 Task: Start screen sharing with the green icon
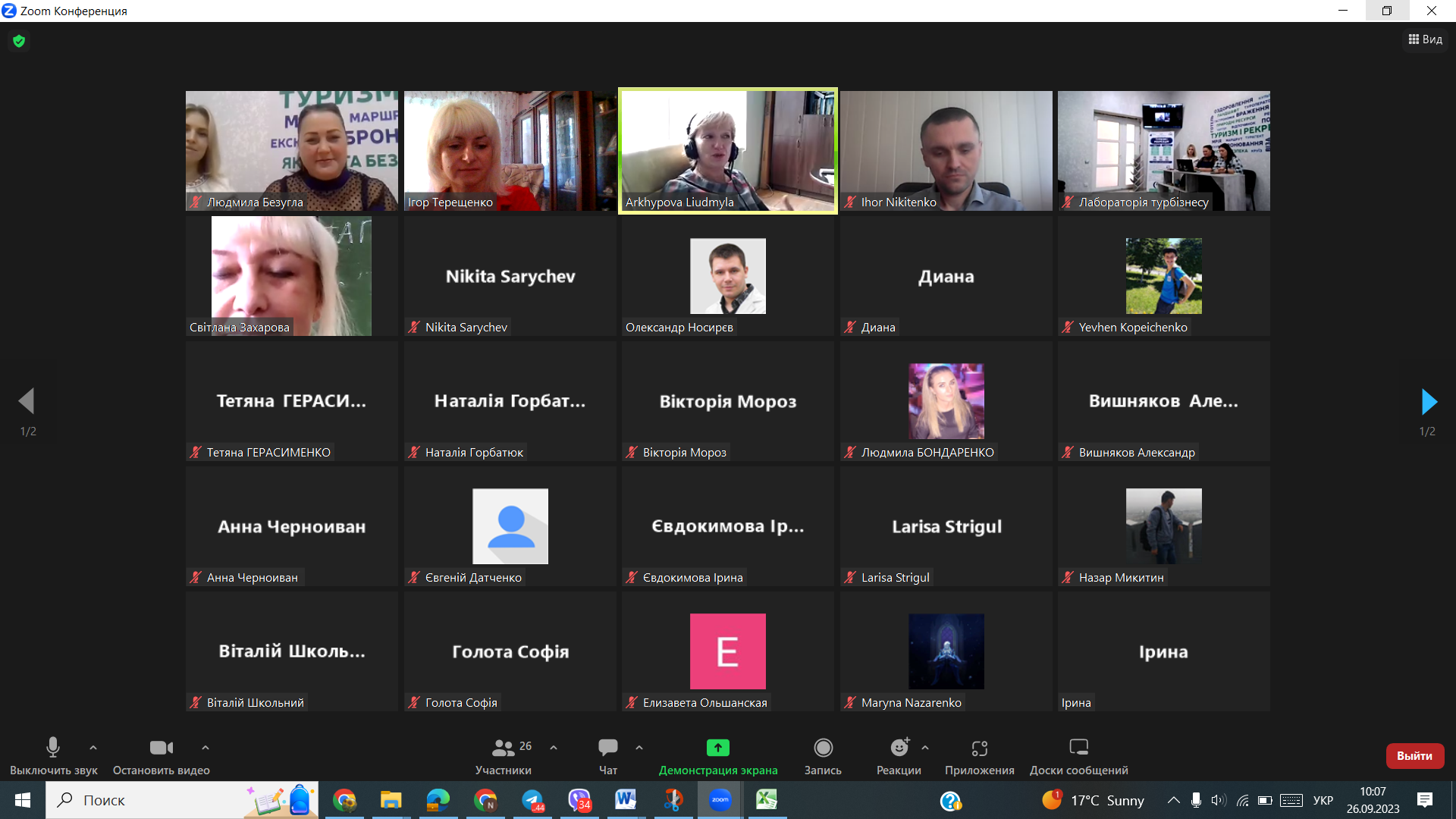pos(717,748)
